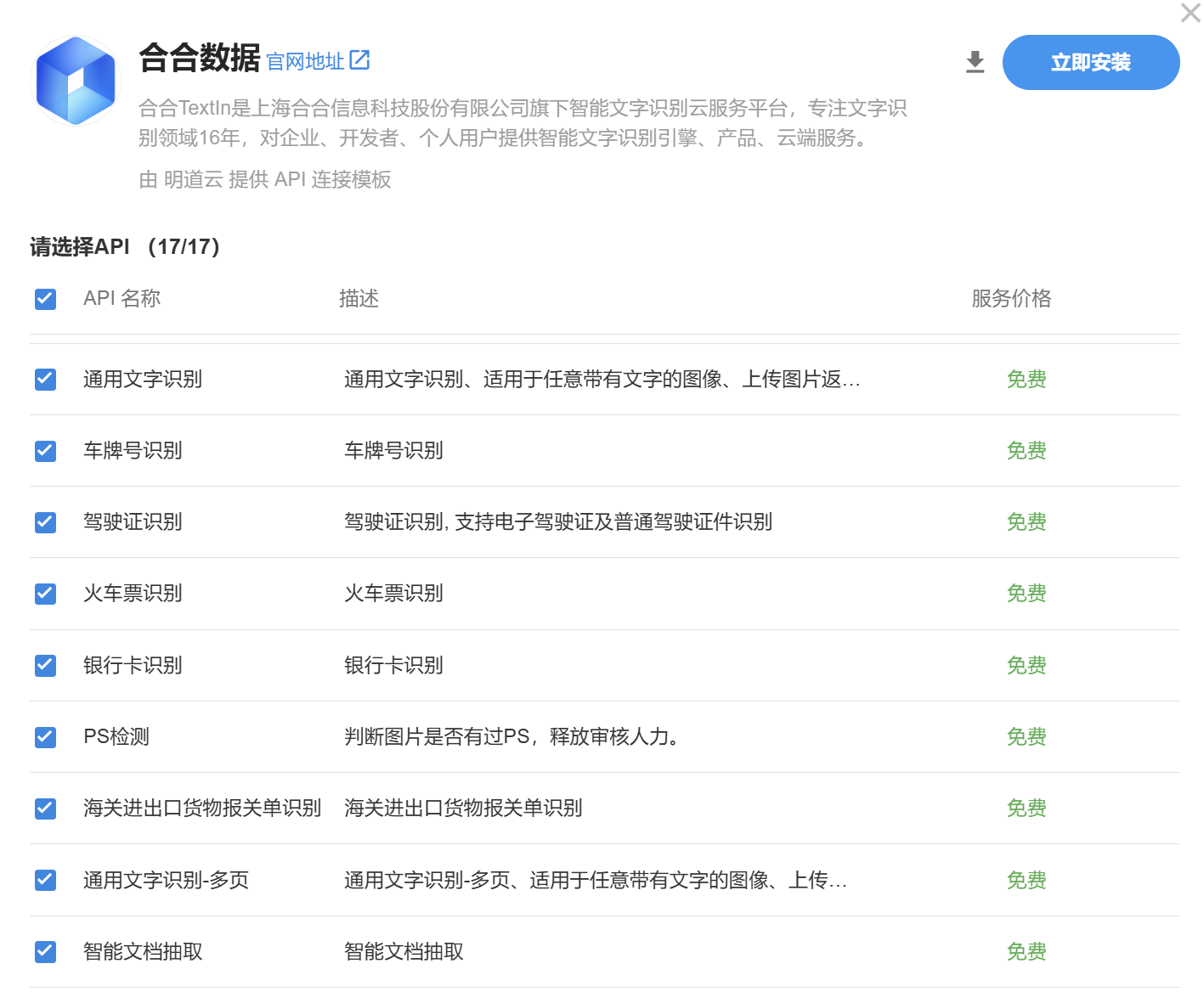Screen dimensions: 1204x1003
Task: Uncheck the 银行卡识别 checkbox
Action: point(45,665)
